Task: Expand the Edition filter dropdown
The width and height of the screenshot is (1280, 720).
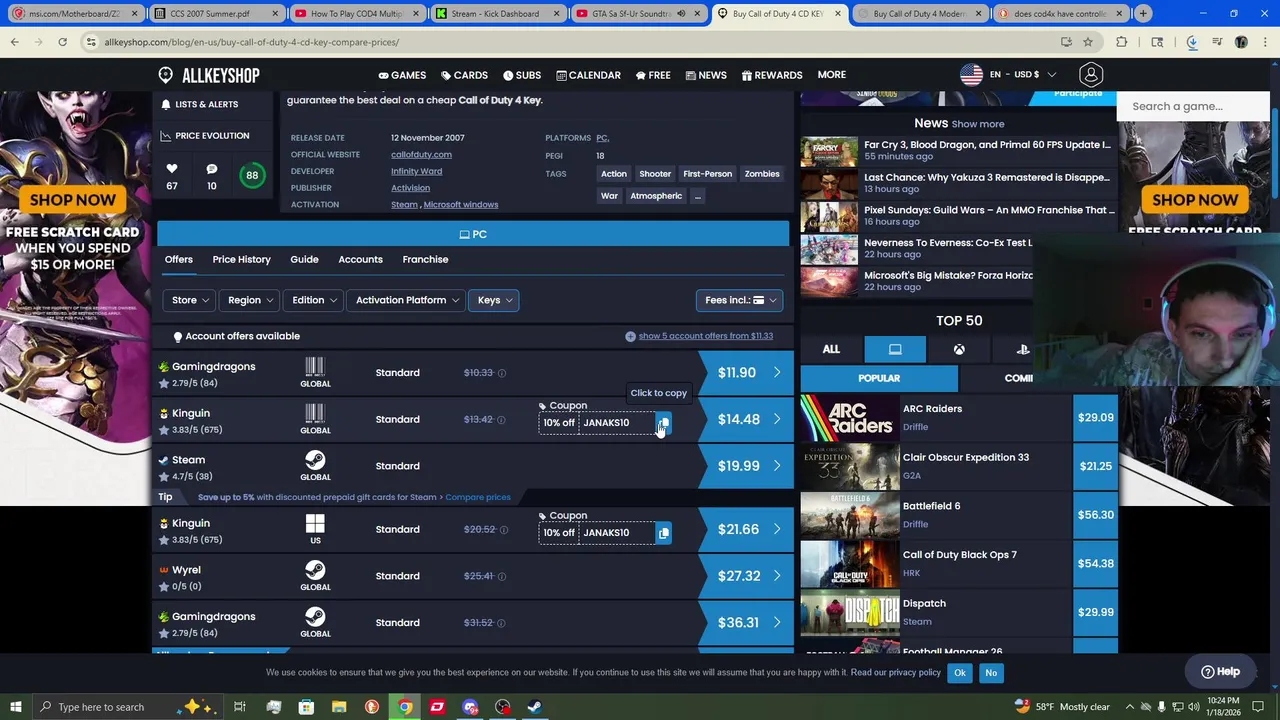Action: tap(314, 300)
